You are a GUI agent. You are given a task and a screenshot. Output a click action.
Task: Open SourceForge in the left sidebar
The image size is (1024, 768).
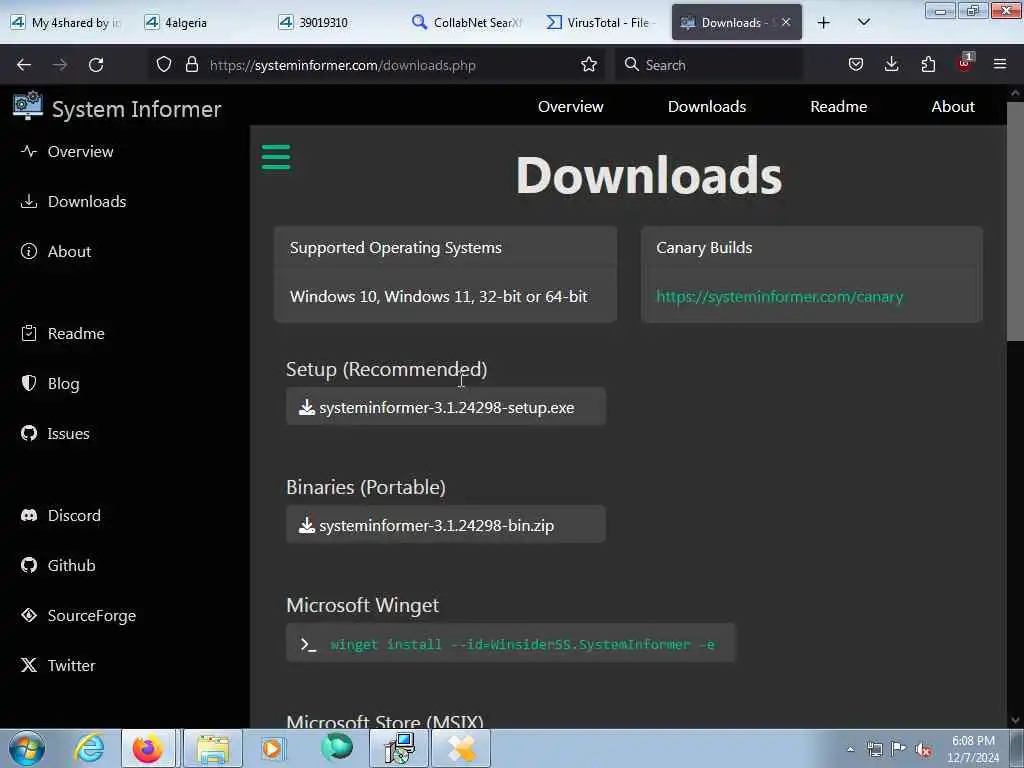[78, 615]
